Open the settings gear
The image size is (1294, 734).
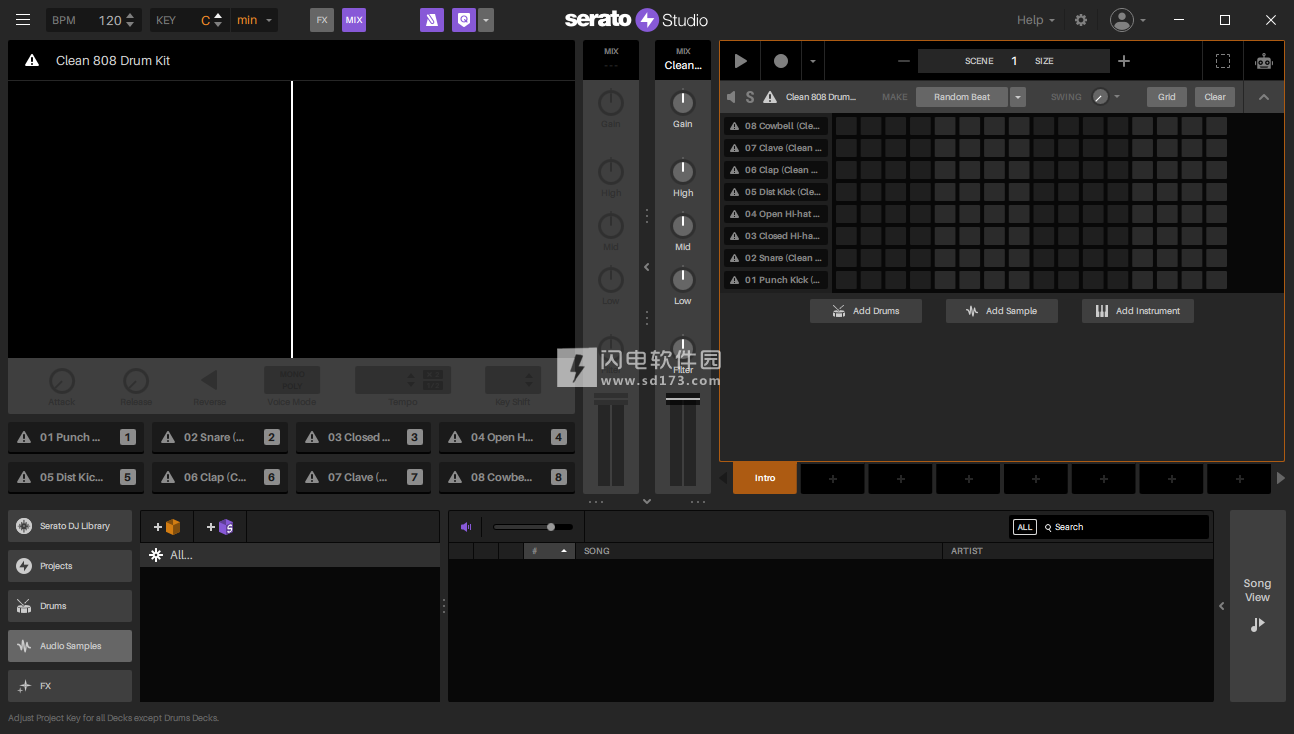[x=1080, y=20]
